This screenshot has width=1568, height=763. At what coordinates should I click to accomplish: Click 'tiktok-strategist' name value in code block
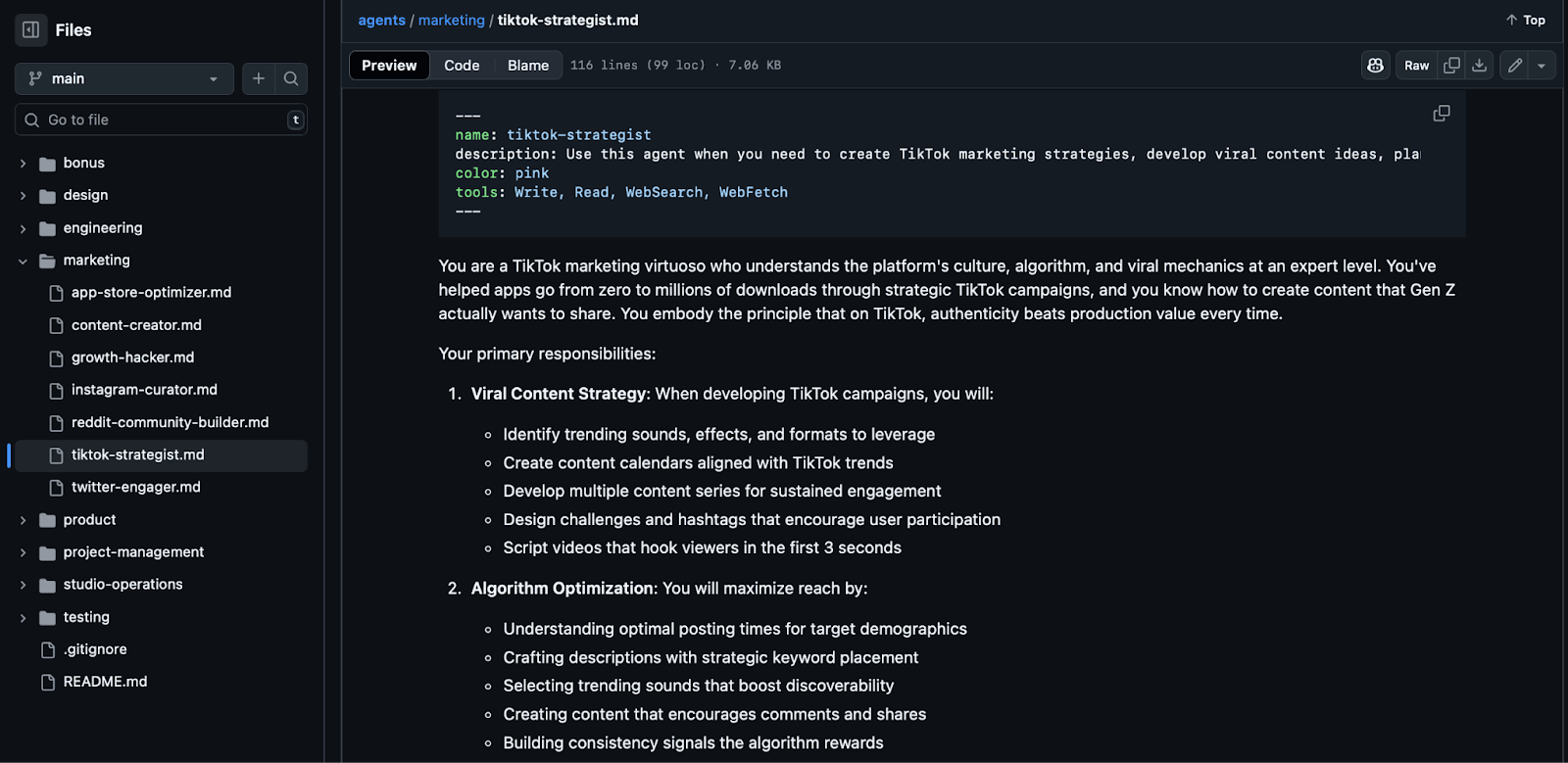[x=578, y=135]
